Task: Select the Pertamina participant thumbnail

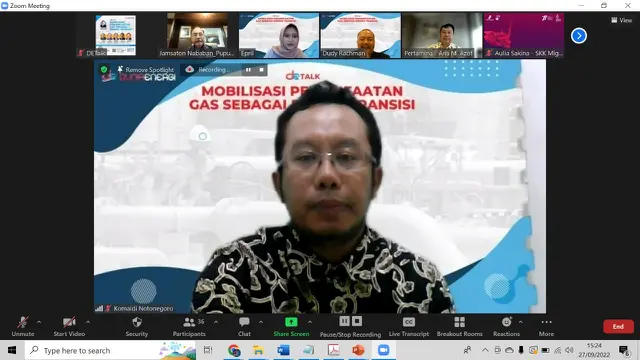Action: pos(442,35)
